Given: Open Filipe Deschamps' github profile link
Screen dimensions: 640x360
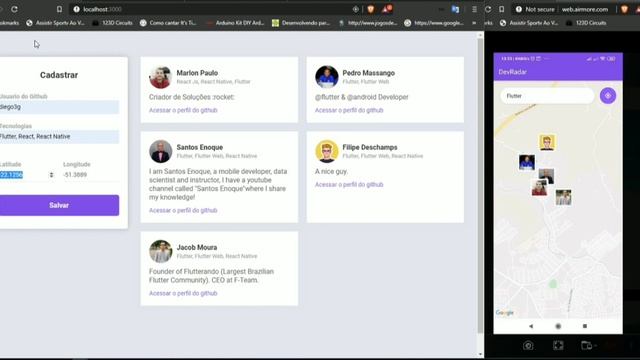Looking at the screenshot, I should [x=349, y=184].
